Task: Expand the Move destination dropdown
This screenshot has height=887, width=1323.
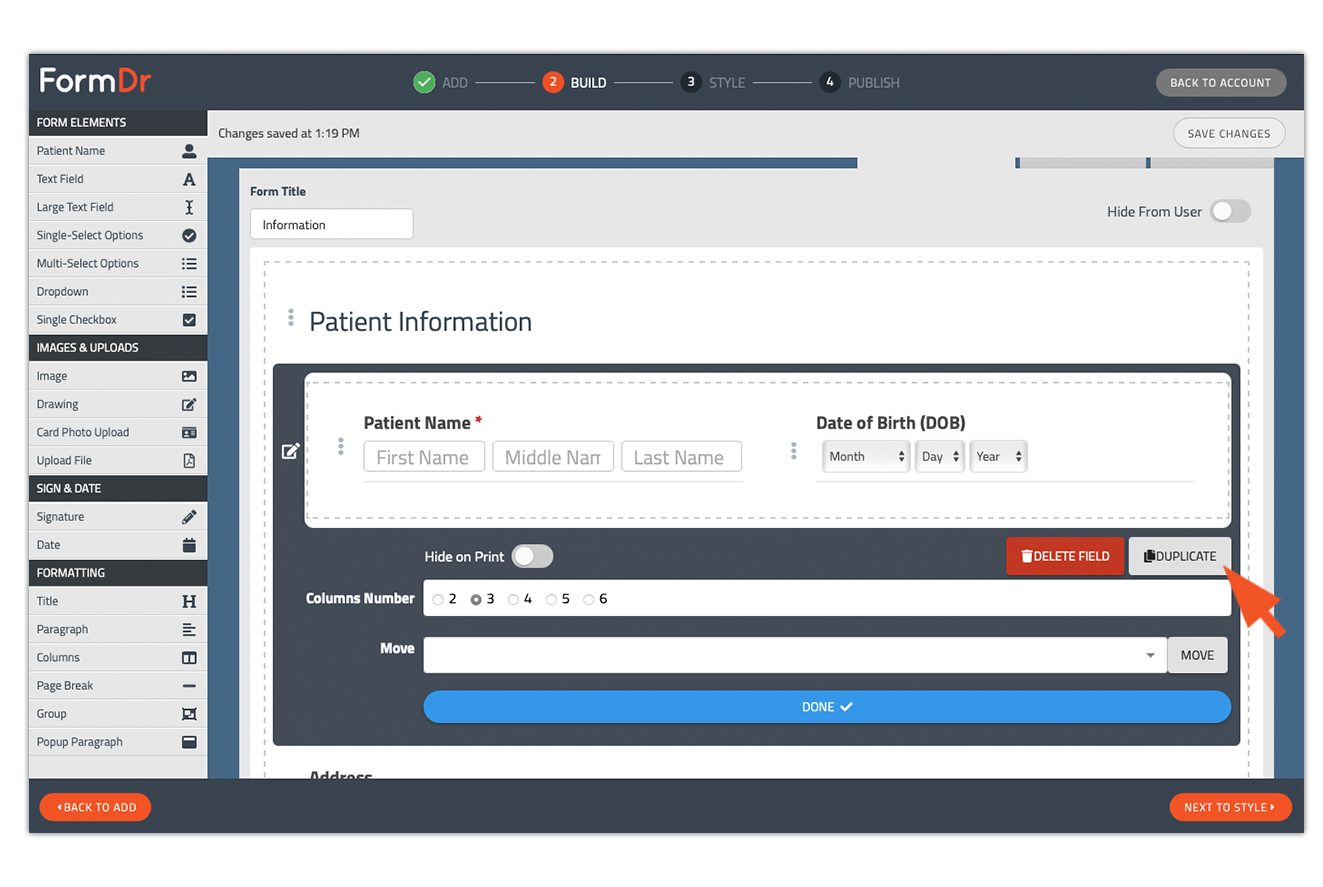Action: coord(795,655)
